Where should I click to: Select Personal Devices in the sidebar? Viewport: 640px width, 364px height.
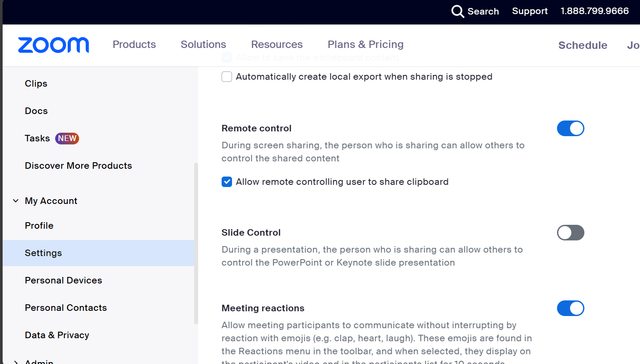click(63, 280)
